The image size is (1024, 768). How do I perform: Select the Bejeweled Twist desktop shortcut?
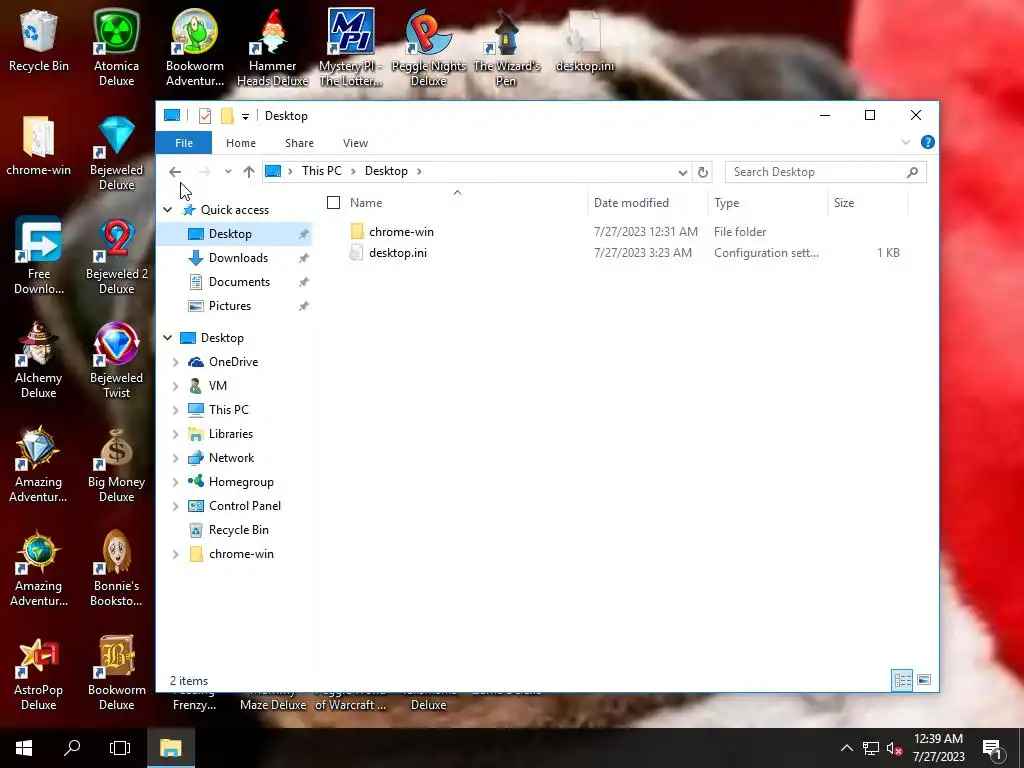click(116, 360)
